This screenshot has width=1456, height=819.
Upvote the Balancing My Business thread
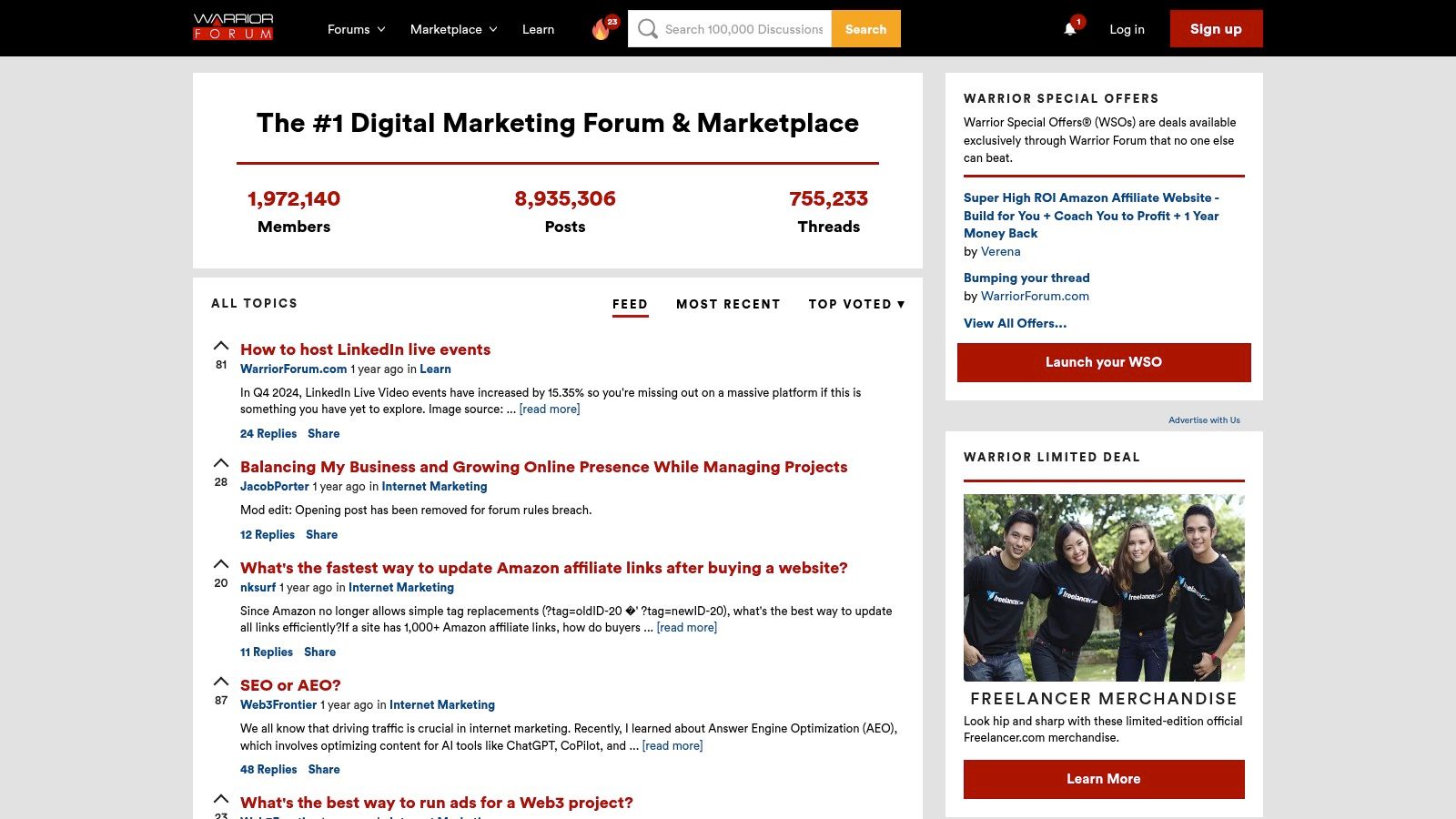(220, 463)
